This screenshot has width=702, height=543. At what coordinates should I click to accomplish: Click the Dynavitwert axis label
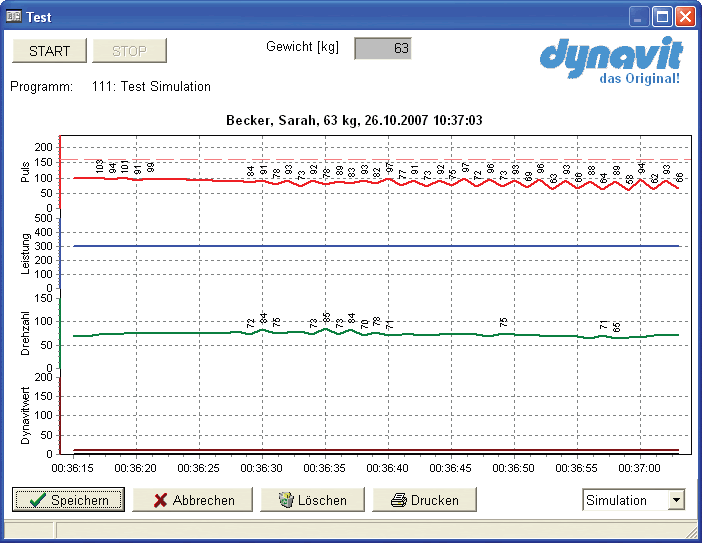tap(25, 415)
